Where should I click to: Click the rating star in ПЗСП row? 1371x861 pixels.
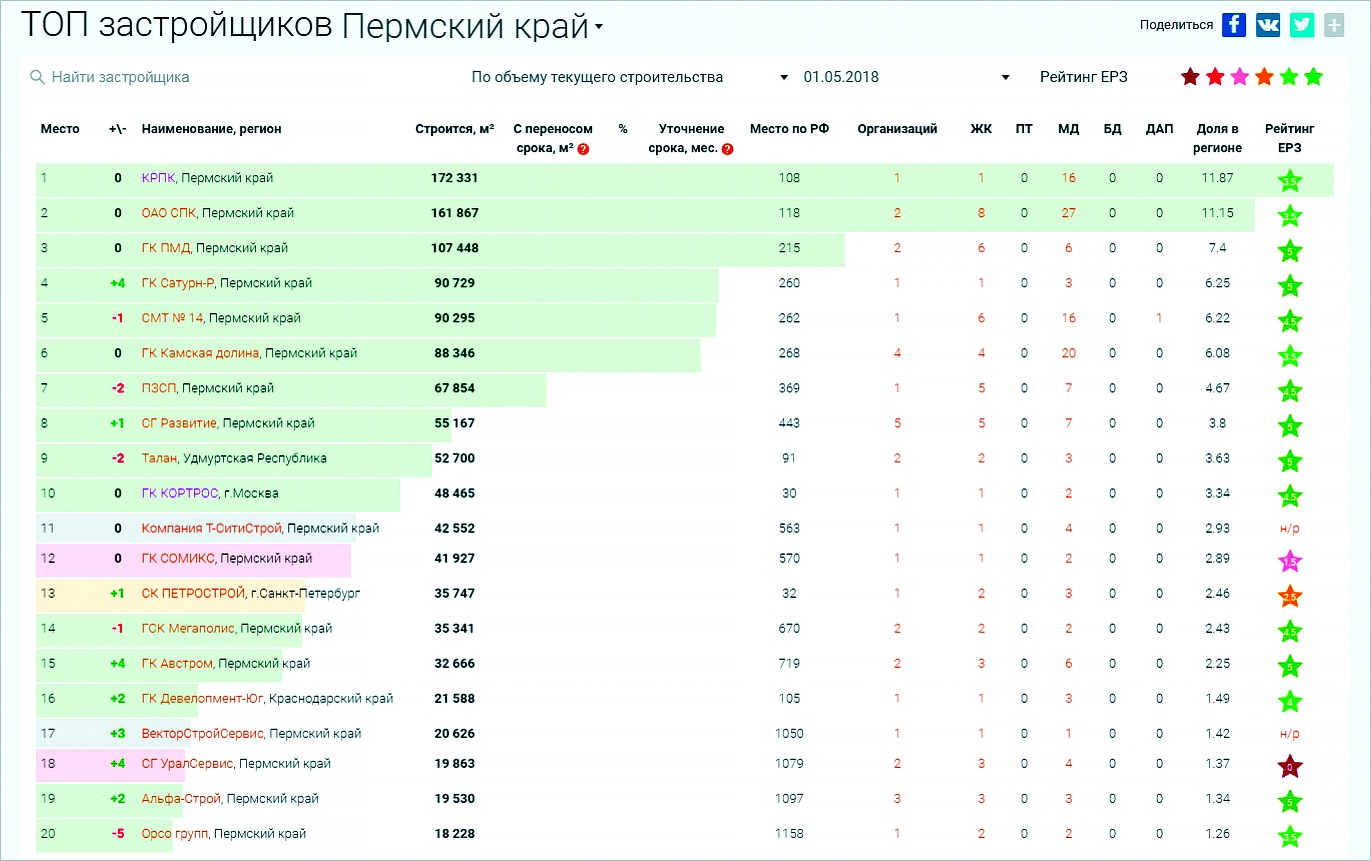[x=1290, y=391]
